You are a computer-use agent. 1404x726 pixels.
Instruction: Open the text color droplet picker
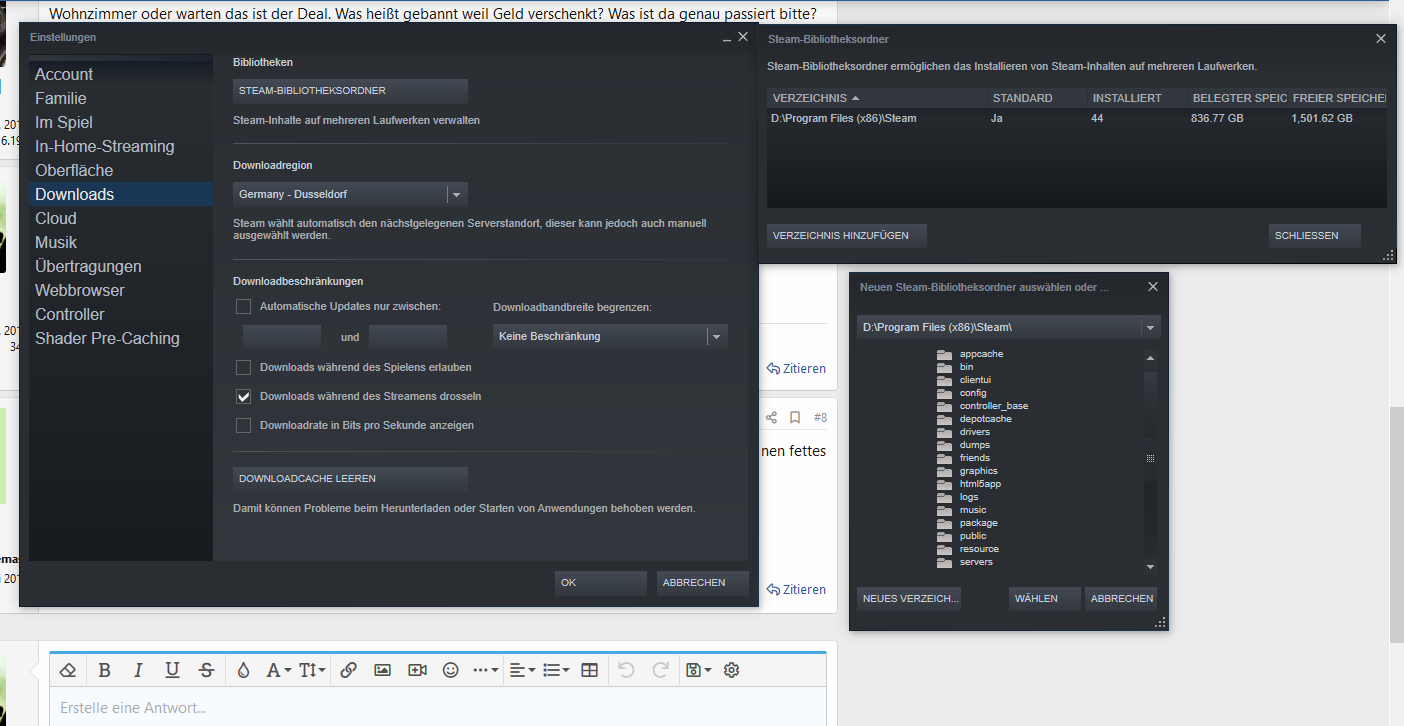click(243, 670)
